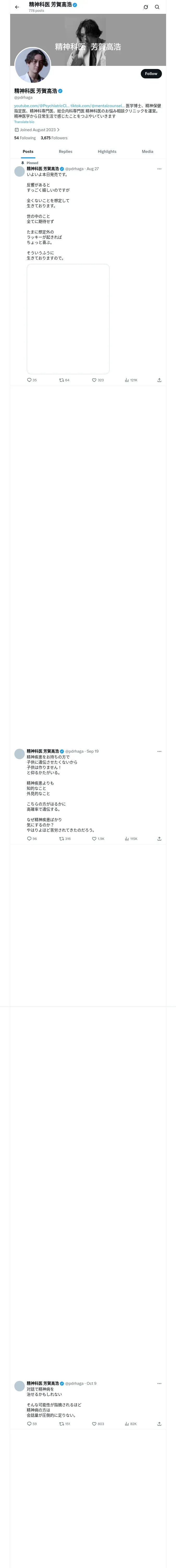This screenshot has height=1568, width=176.
Task: Switch to the Media tab
Action: point(148,152)
